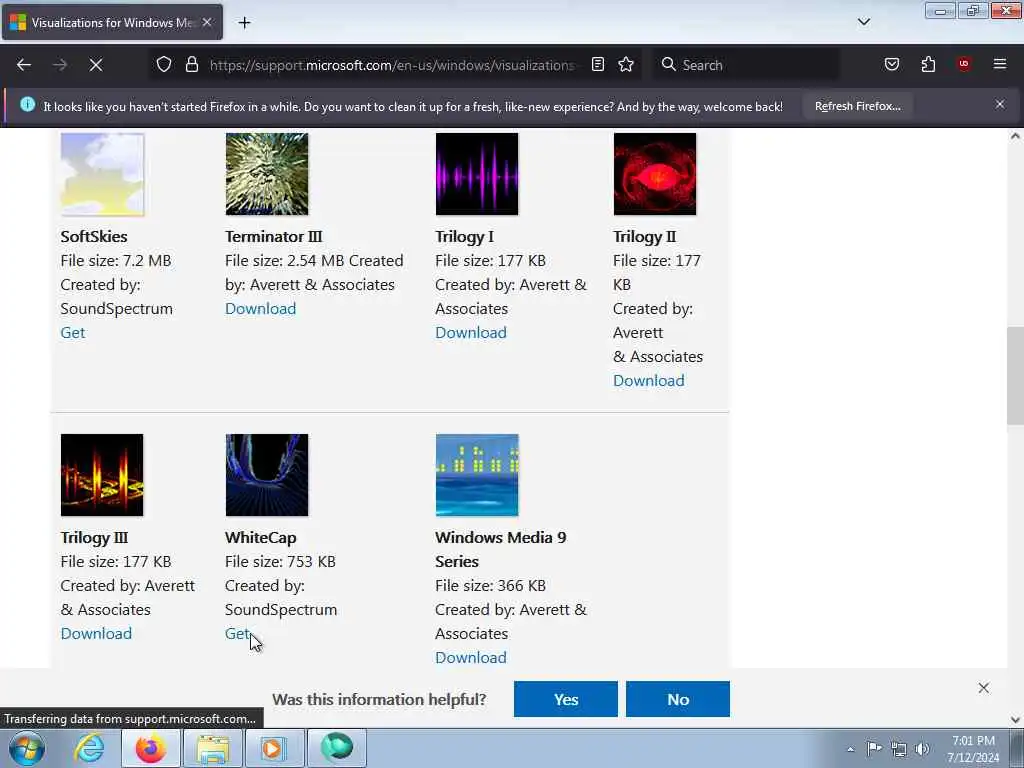
Task: Open a new tab with the plus button
Action: (244, 23)
